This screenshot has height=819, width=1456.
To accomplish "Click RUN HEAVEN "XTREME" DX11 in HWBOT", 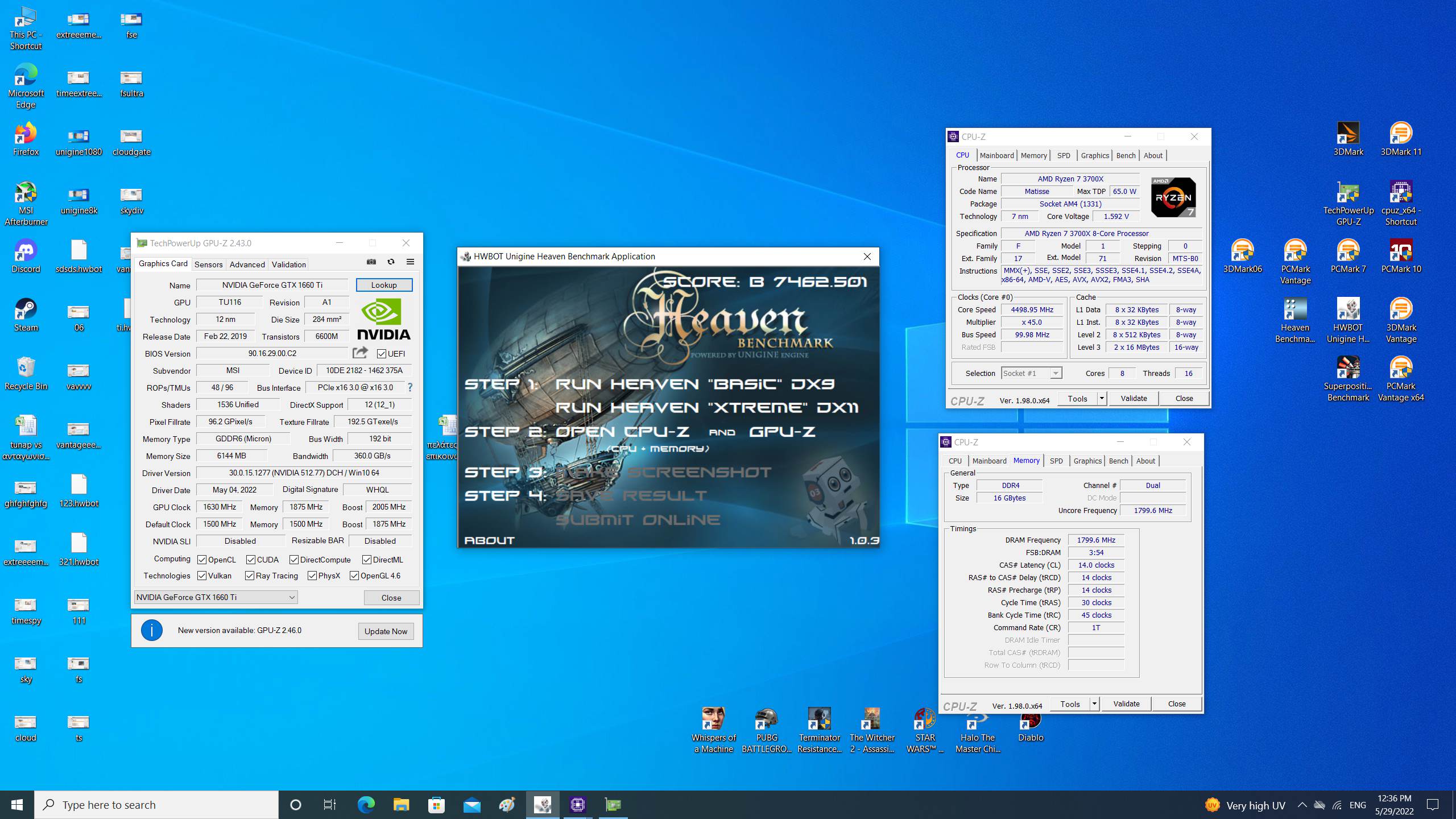I will [707, 407].
